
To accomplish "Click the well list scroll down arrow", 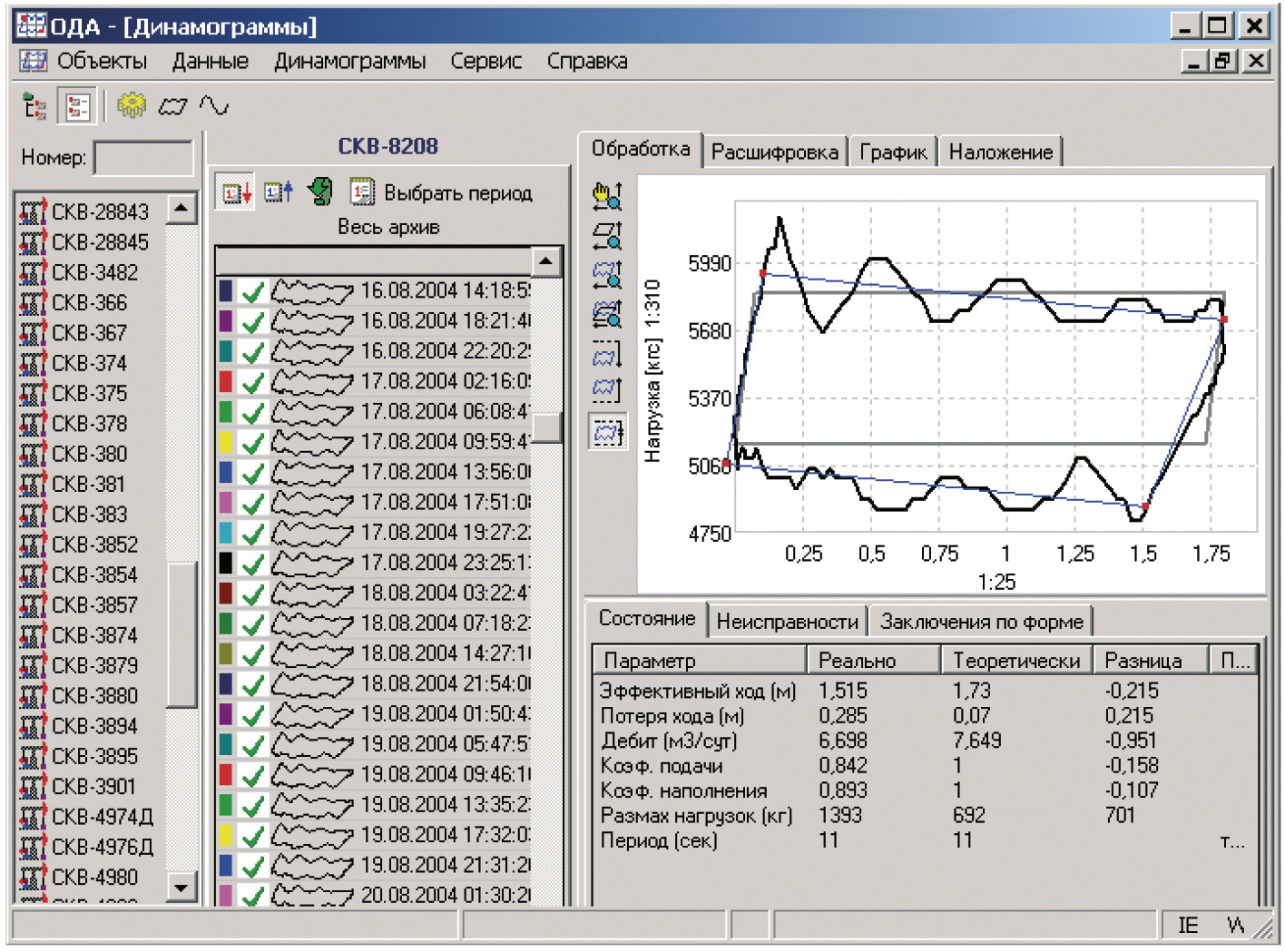I will click(x=181, y=887).
